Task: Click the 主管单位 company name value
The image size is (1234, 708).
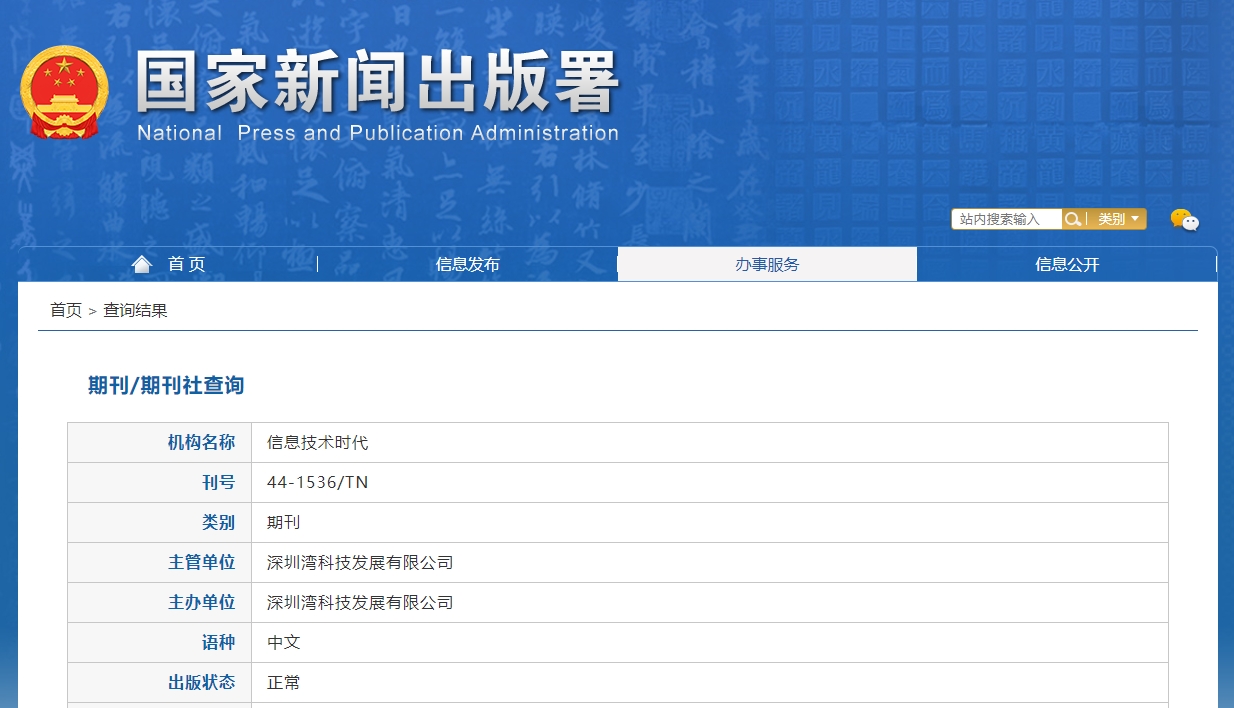Action: click(x=360, y=562)
